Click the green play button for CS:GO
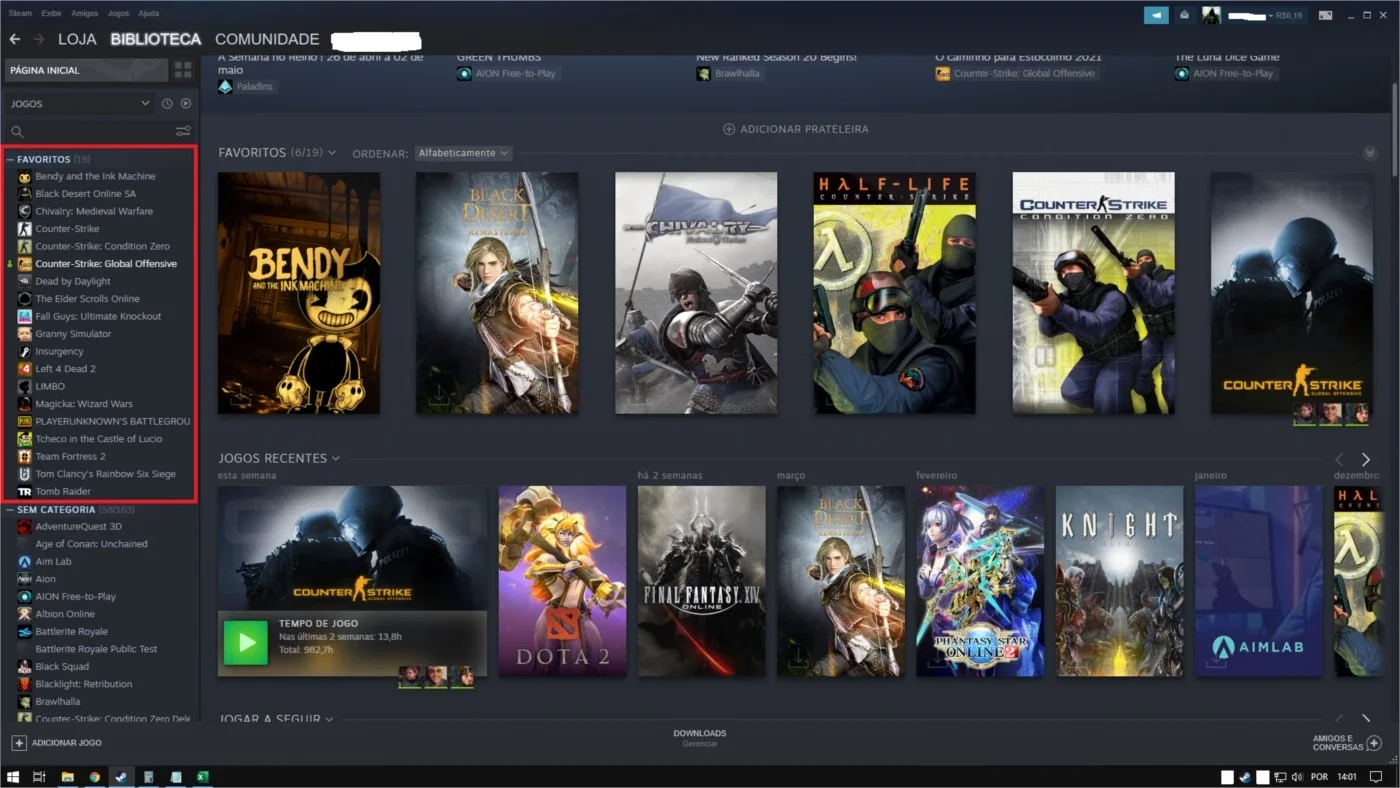1400x788 pixels. [245, 643]
